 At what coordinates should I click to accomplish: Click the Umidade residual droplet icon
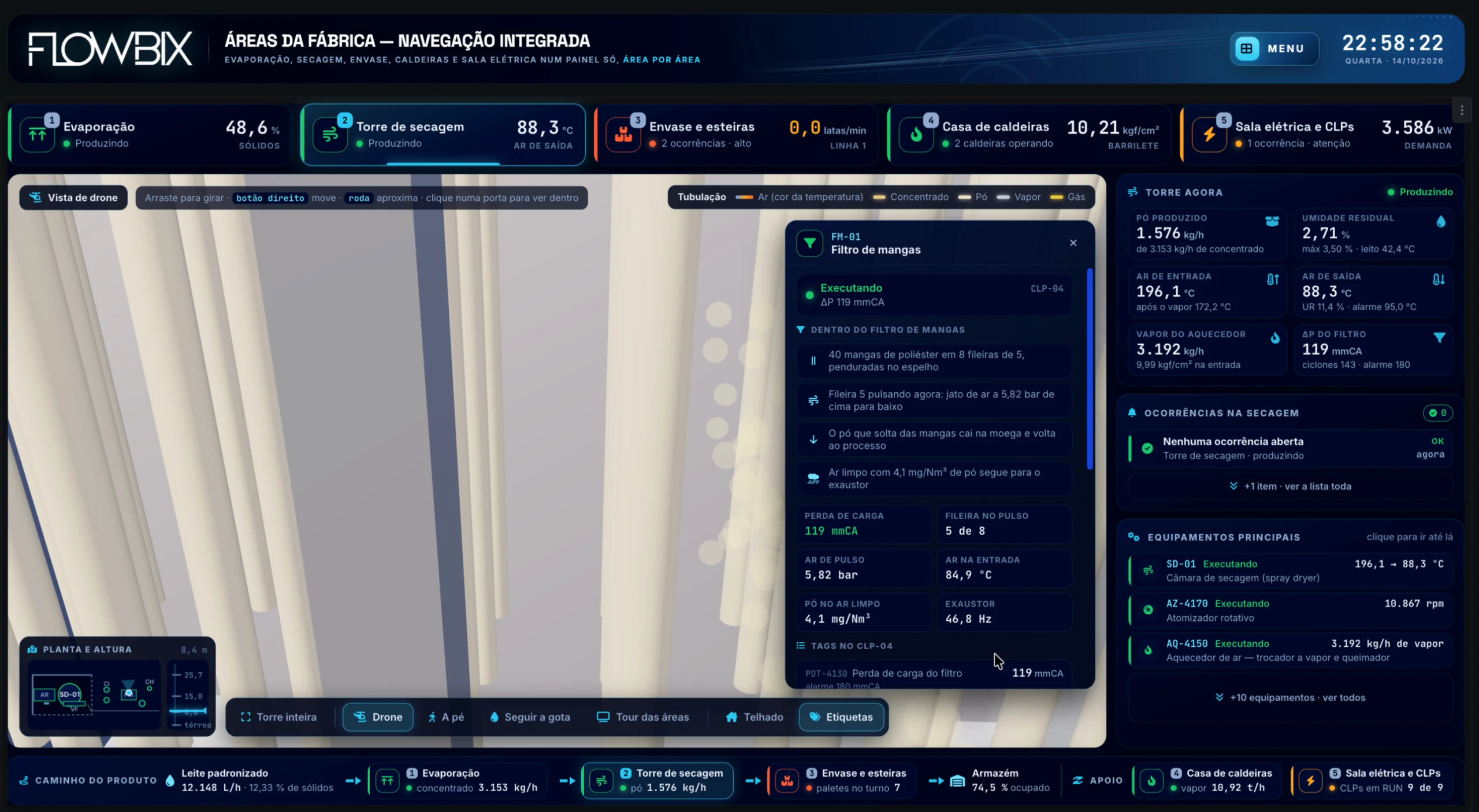1441,221
